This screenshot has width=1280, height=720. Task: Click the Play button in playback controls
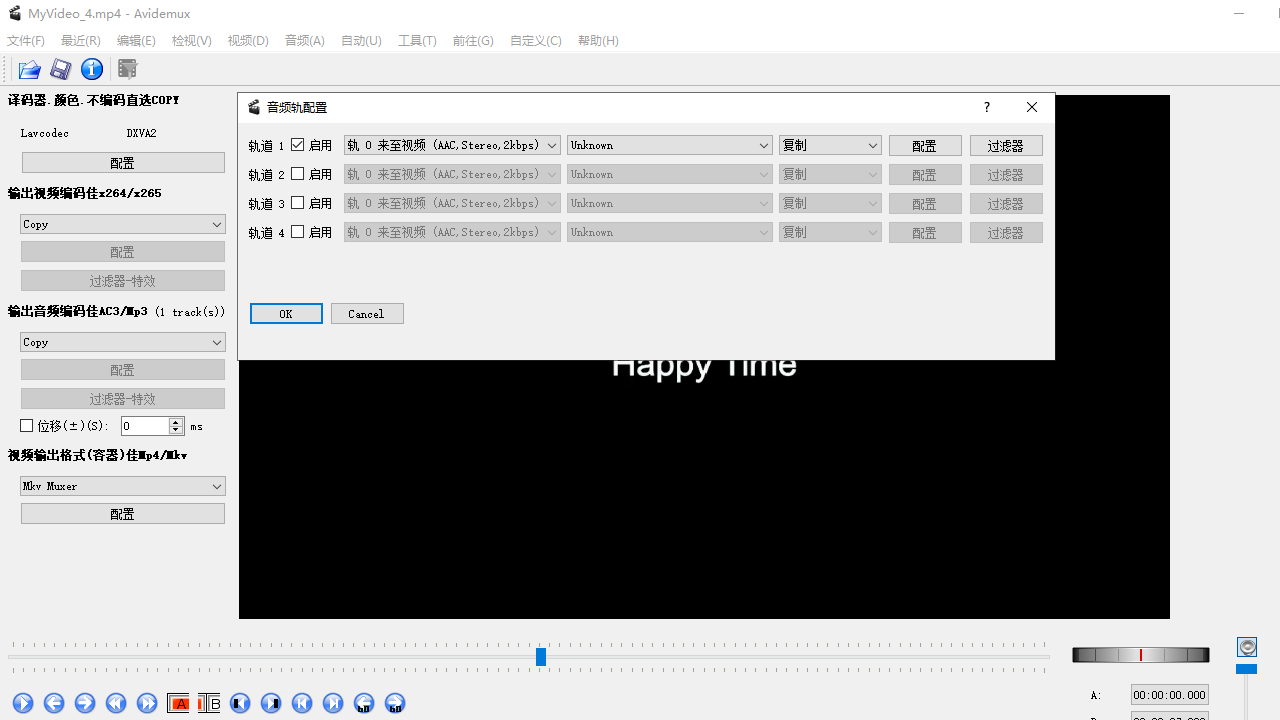[22, 703]
